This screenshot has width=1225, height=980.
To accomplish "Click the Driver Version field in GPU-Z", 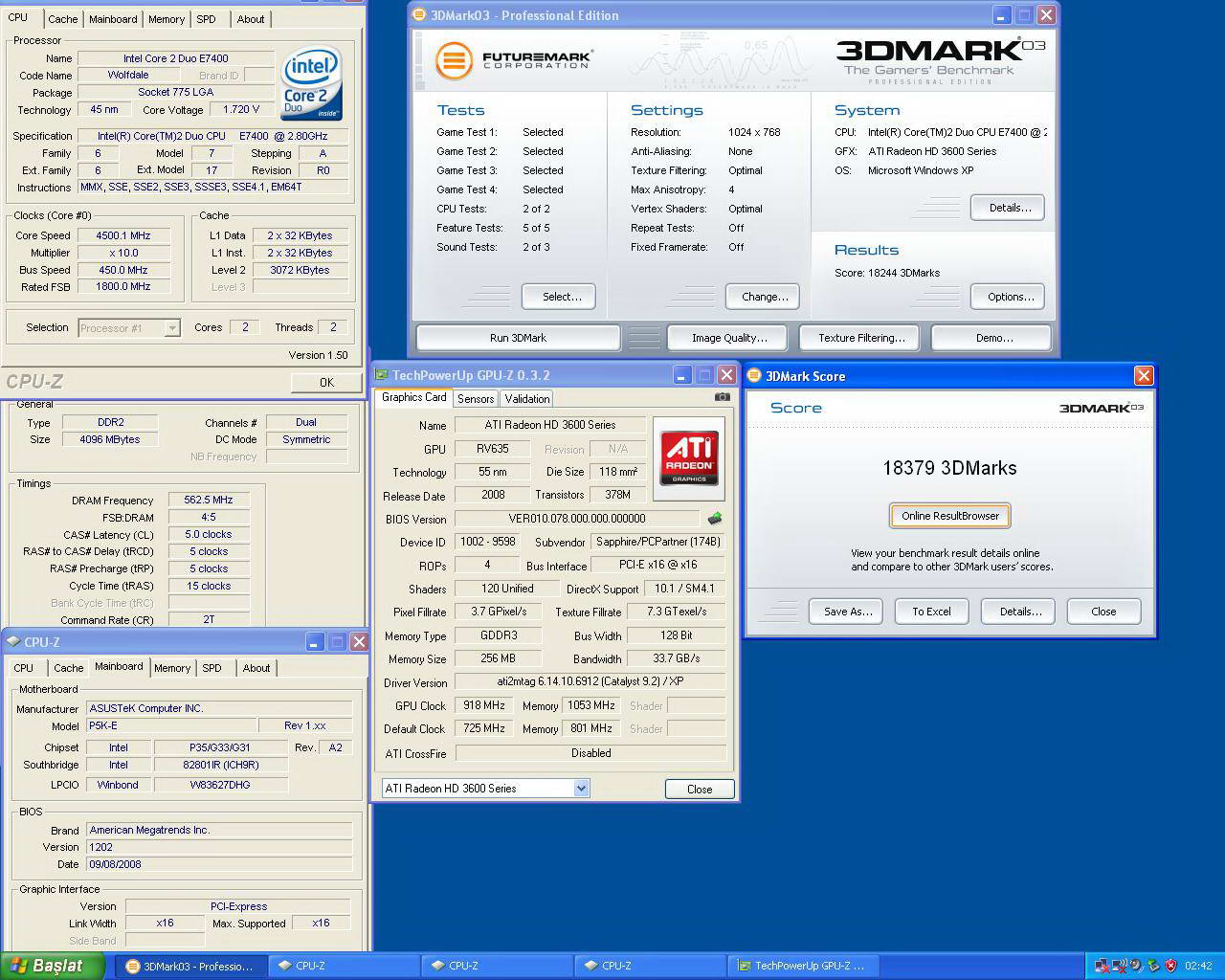I will coord(590,682).
